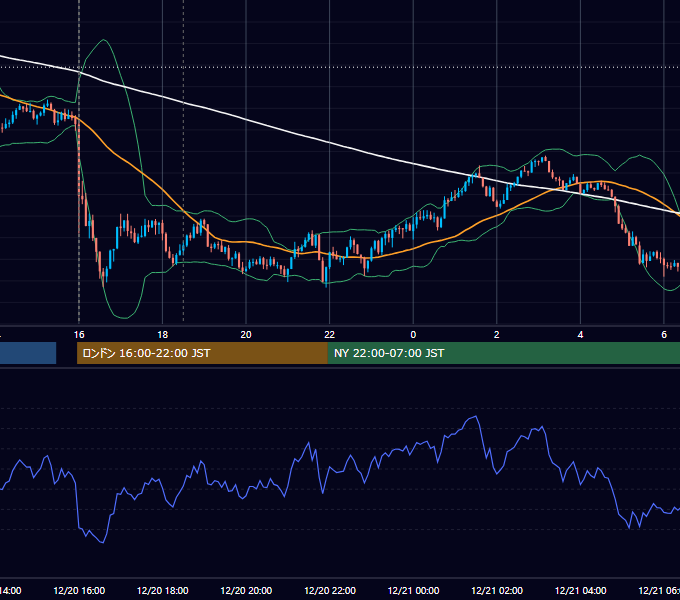Click the 12/21 02:00 indicator axis label

497,590
